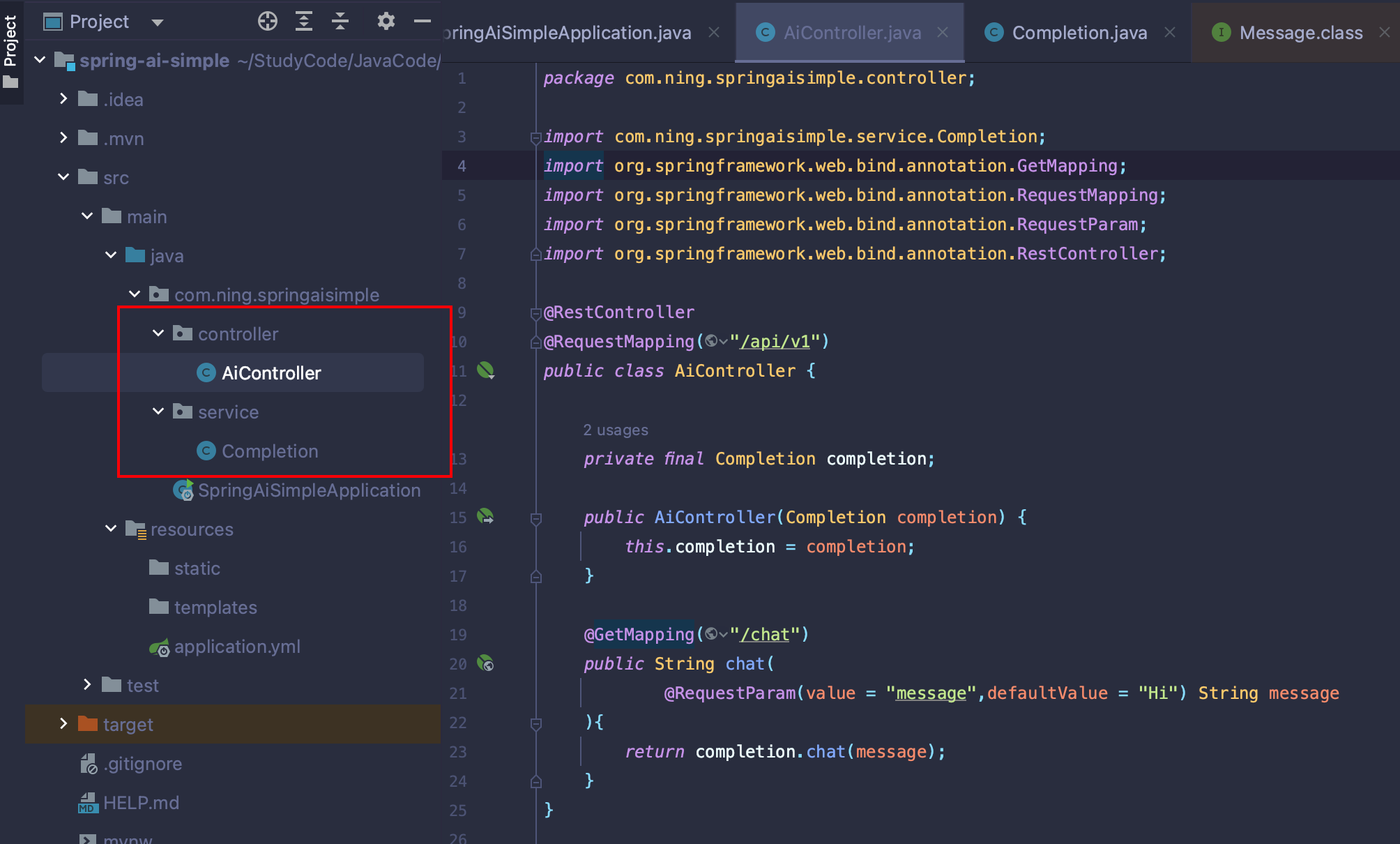Click the Collapse All icon in Project panel
Viewport: 1400px width, 844px height.
pos(340,22)
